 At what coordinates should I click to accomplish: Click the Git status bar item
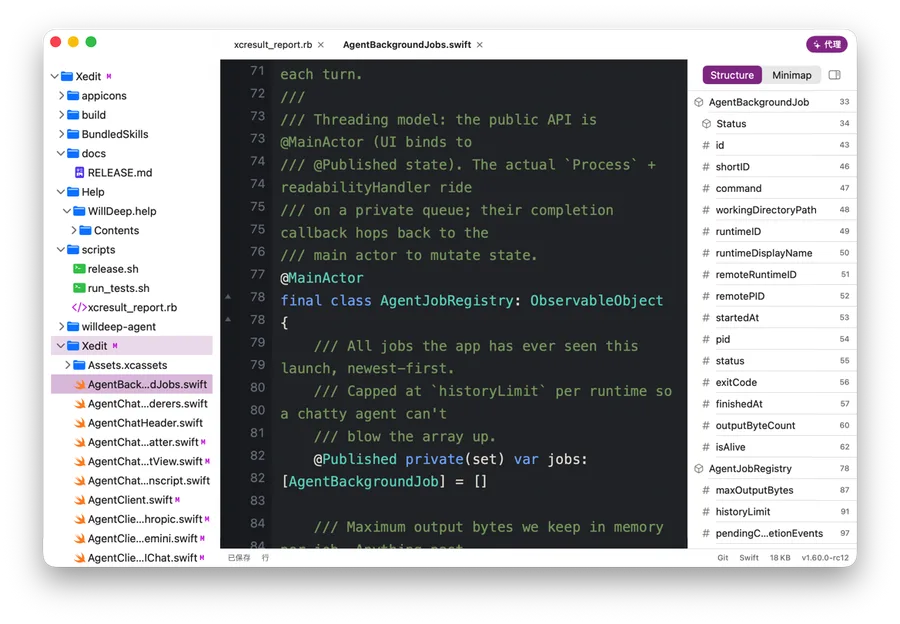(x=723, y=557)
